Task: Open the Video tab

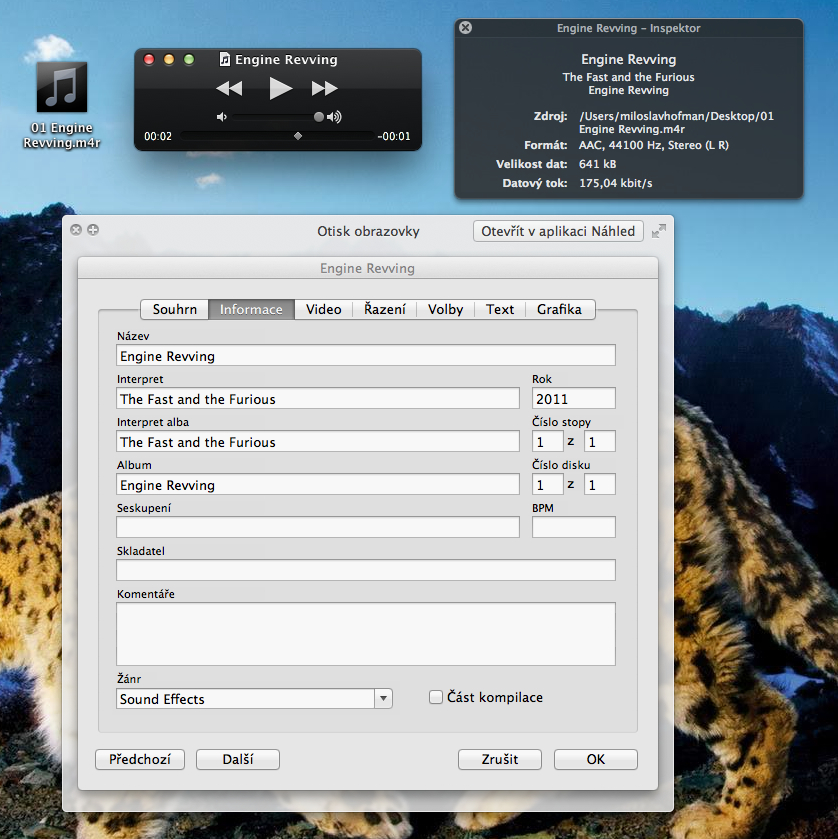Action: point(324,309)
